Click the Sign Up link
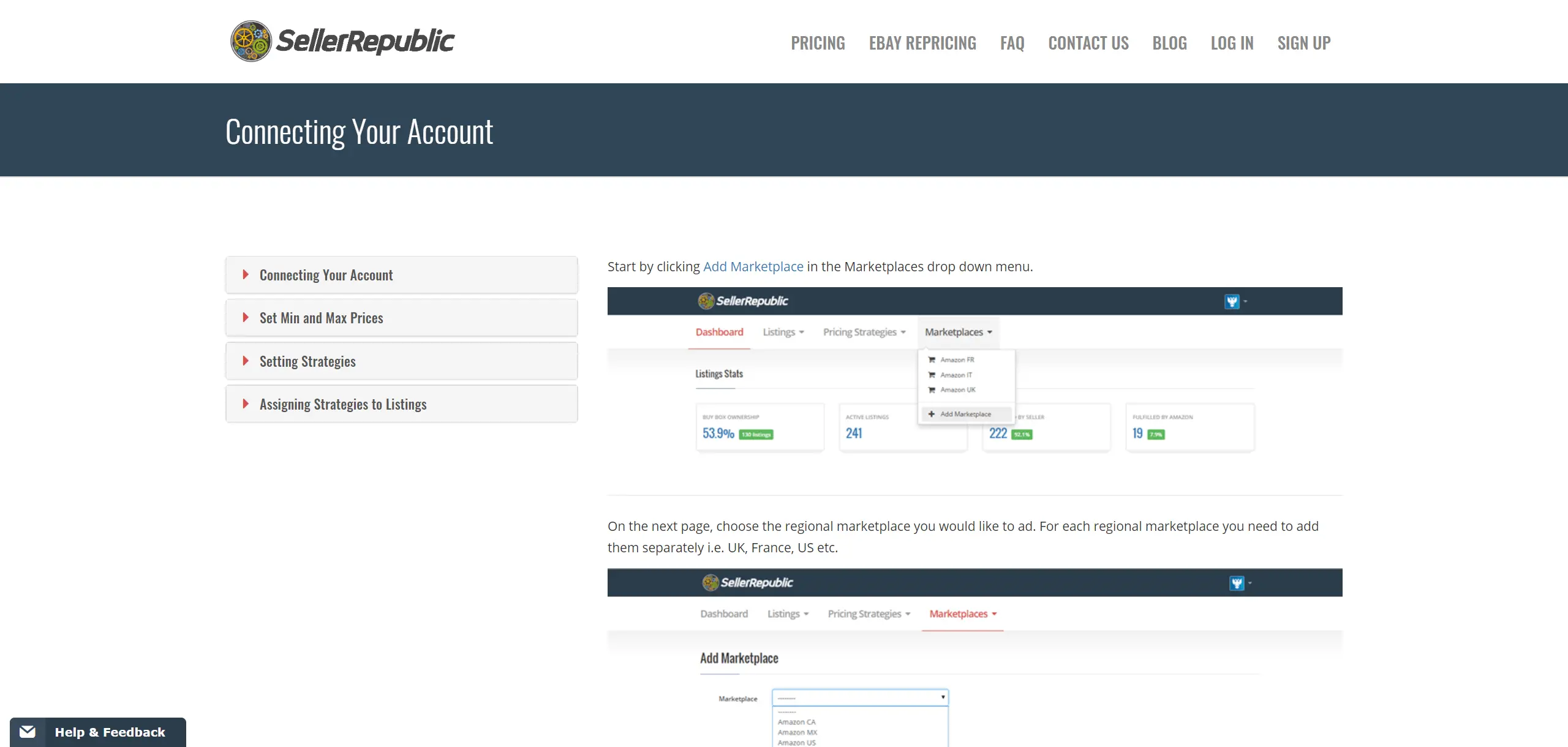The width and height of the screenshot is (1568, 747). (1304, 43)
